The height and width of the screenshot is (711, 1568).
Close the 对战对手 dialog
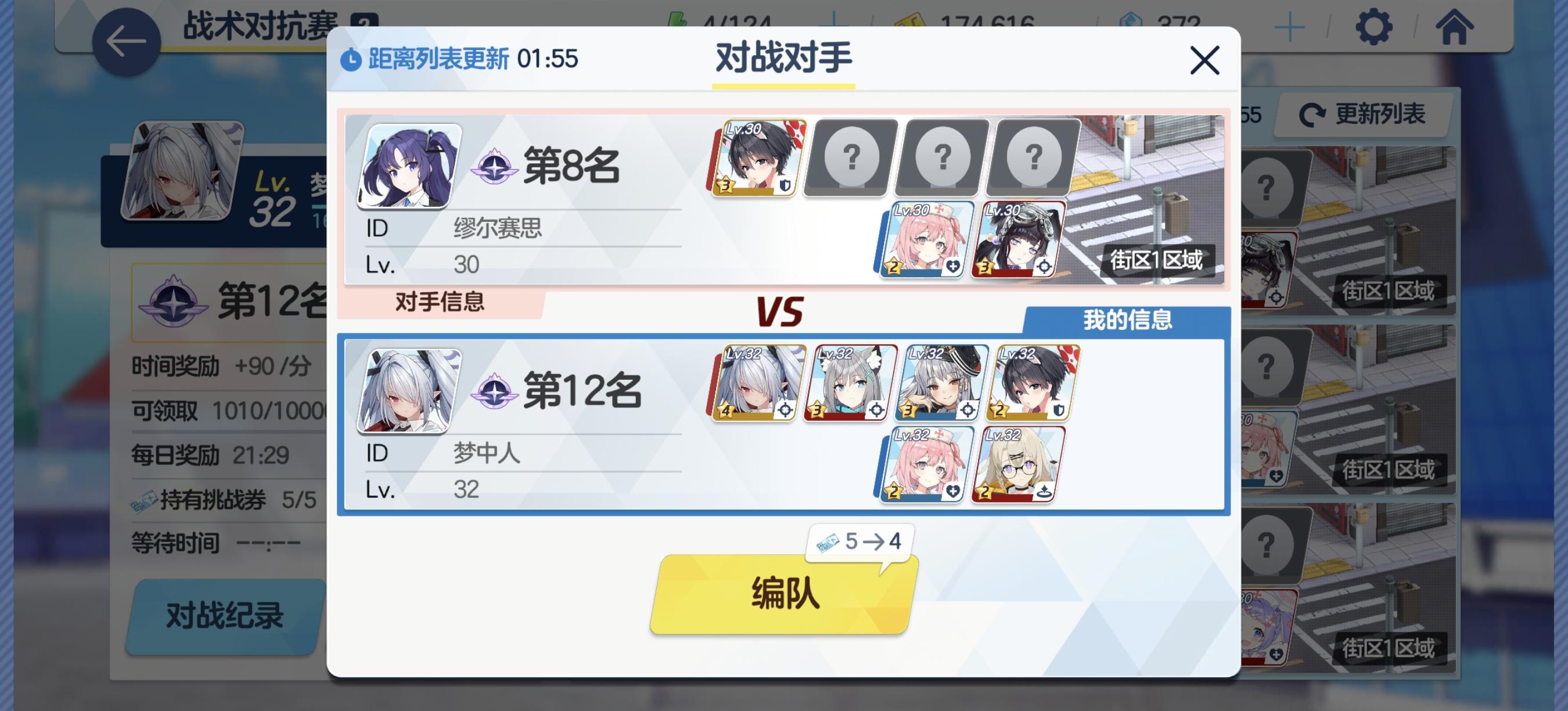click(1204, 60)
